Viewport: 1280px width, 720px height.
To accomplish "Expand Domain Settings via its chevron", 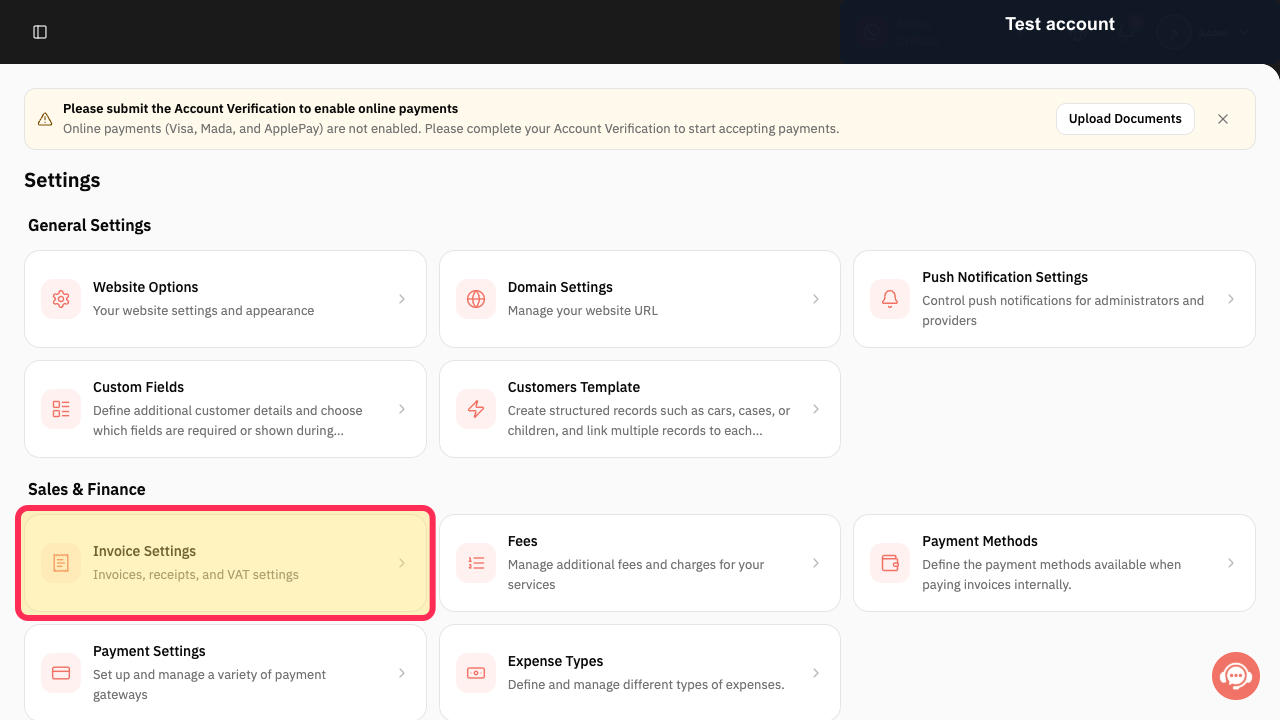I will pos(816,299).
